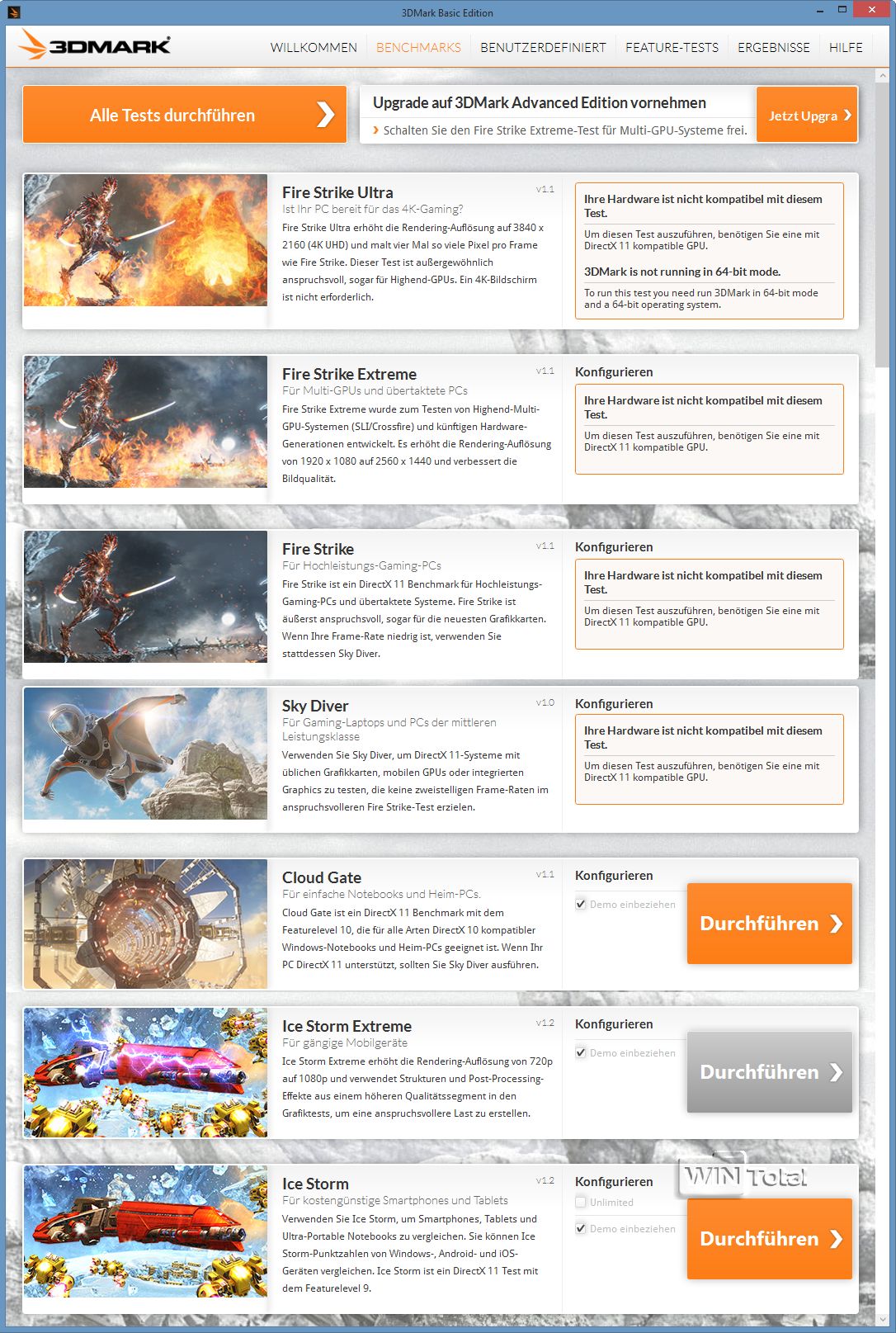Click the Fire Strike Ultra title
Image resolution: width=896 pixels, height=1333 pixels.
[337, 192]
